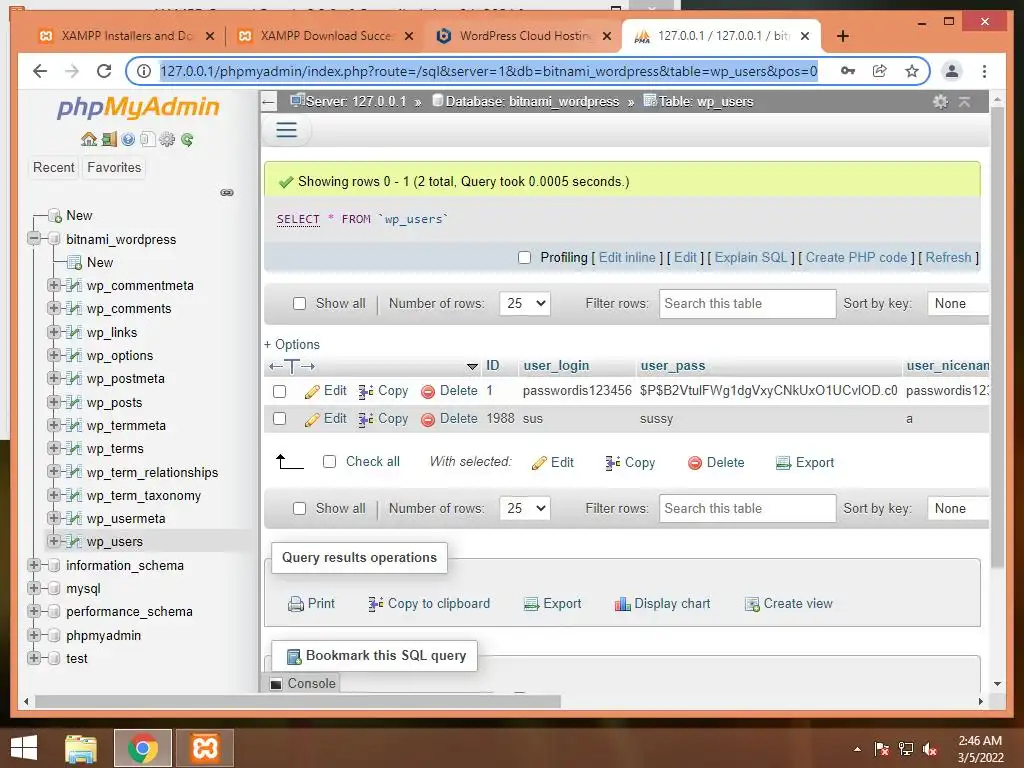Expand the mysql database node
Viewport: 1024px width, 768px height.
pyautogui.click(x=34, y=588)
